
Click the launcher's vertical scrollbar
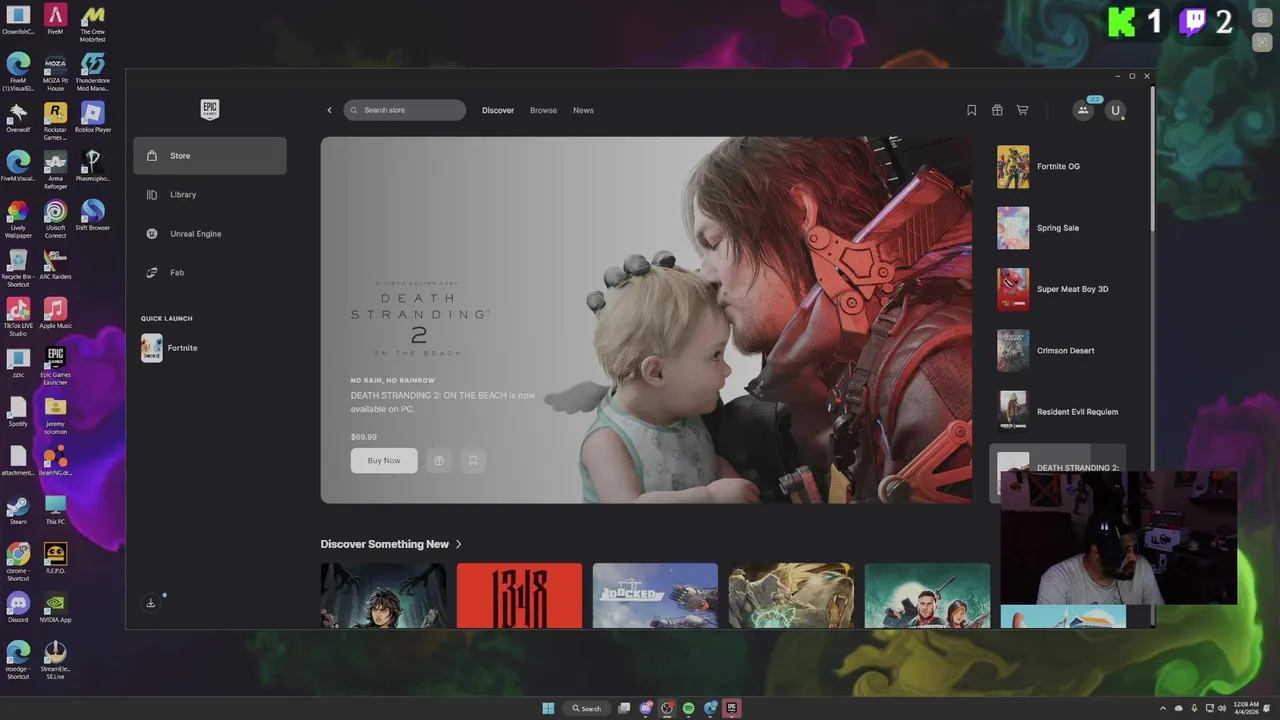1152,160
